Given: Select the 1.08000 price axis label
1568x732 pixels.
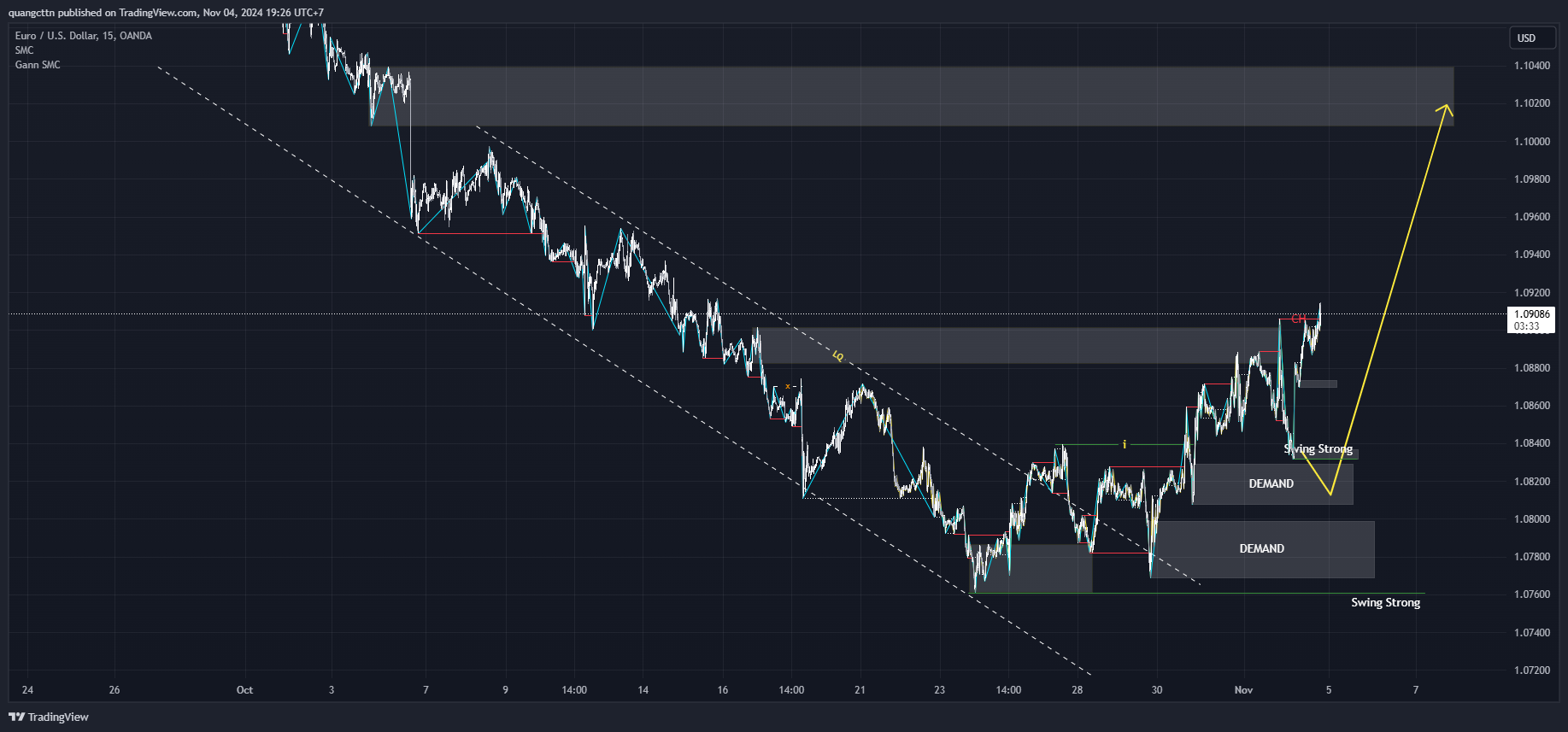Looking at the screenshot, I should coord(1531,519).
